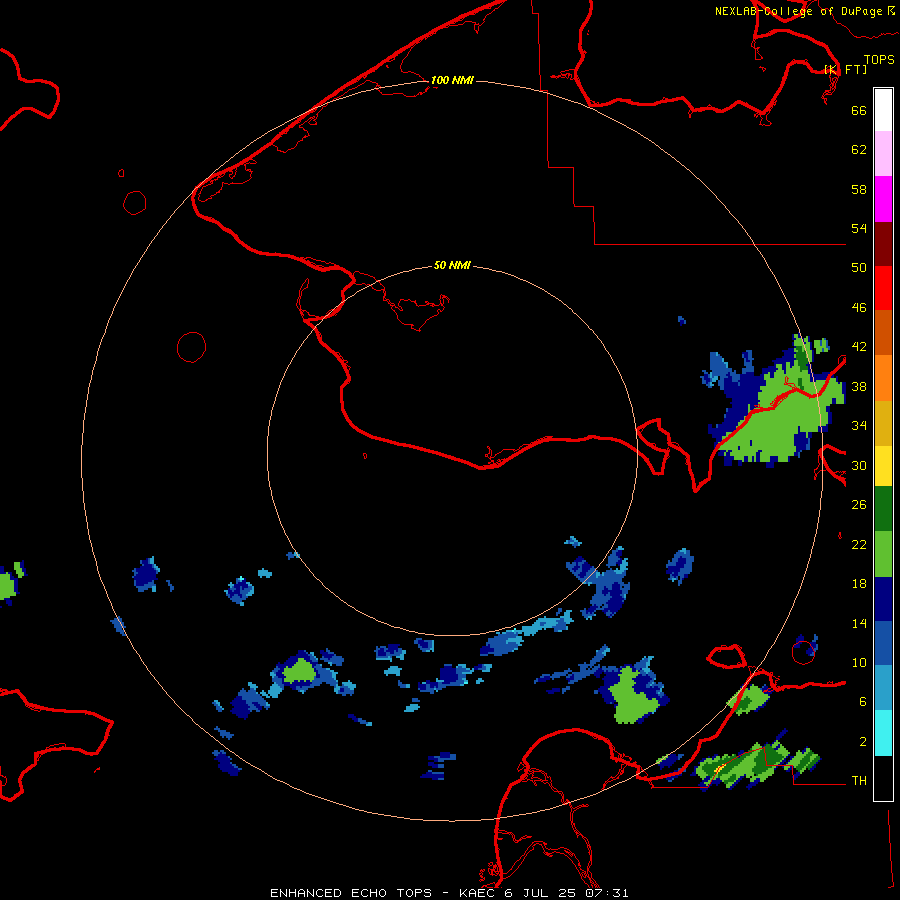900x900 pixels.
Task: Click legend value 62
Action: point(859,150)
